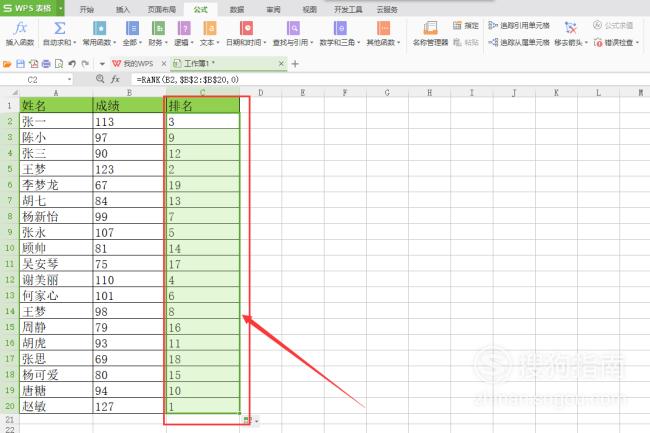Select row 21 header

(10, 420)
